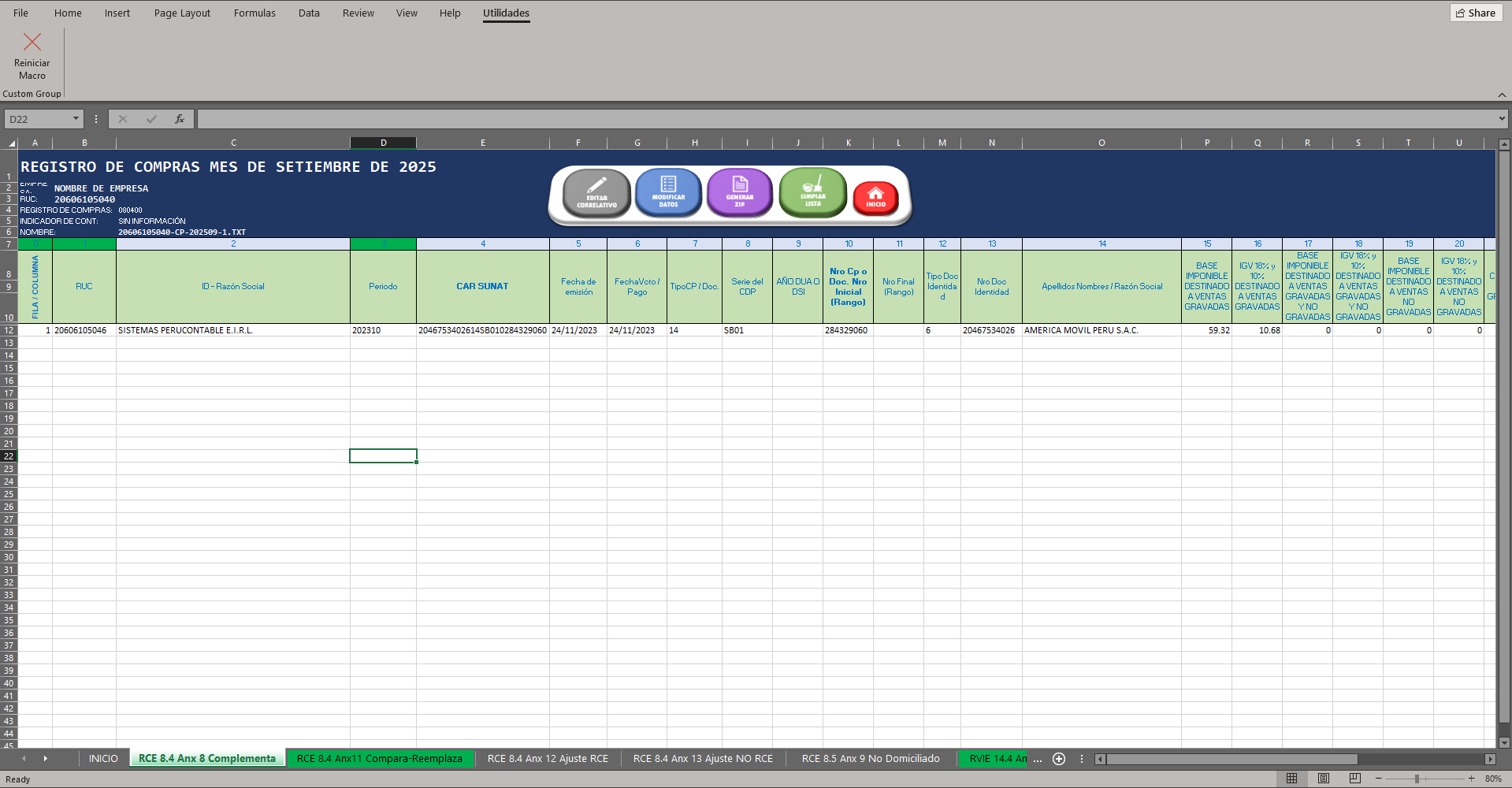This screenshot has width=1512, height=788.
Task: Click the title REGISTRO DE COMPRAS MES DE SETIEMBRE
Action: pos(228,166)
